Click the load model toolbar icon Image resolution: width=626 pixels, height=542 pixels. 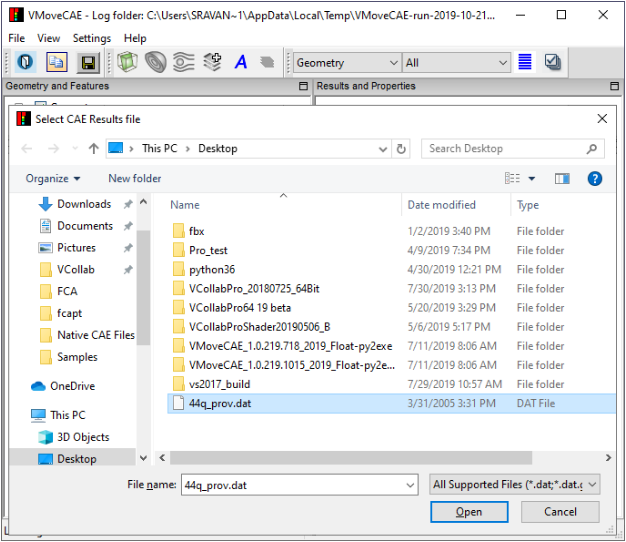pos(26,62)
